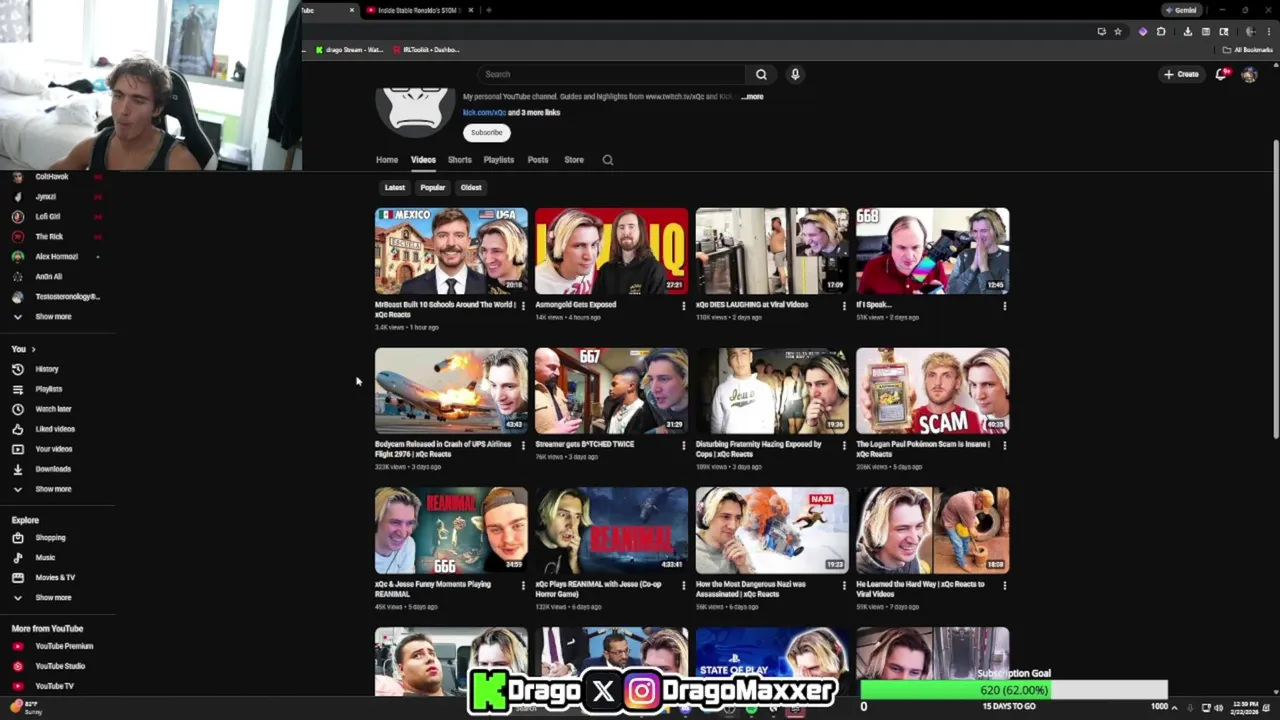
Task: Open the account avatar menu
Action: click(x=1249, y=74)
